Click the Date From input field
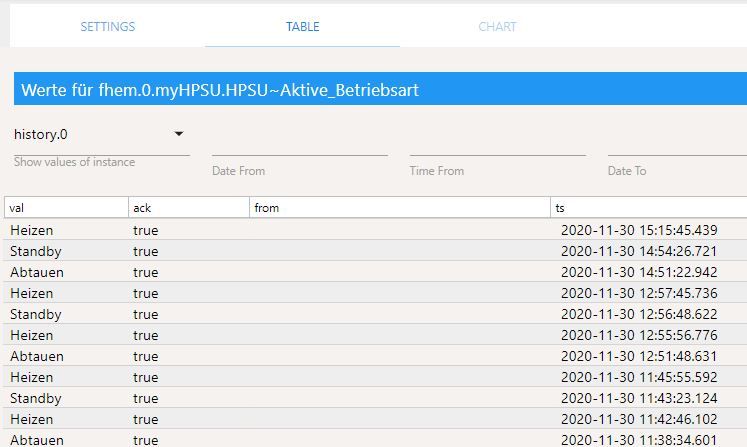747x447 pixels. pyautogui.click(x=299, y=145)
